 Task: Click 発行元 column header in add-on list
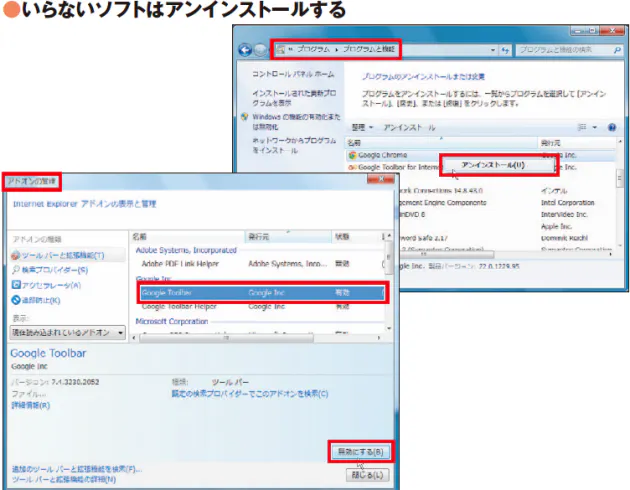(x=288, y=237)
